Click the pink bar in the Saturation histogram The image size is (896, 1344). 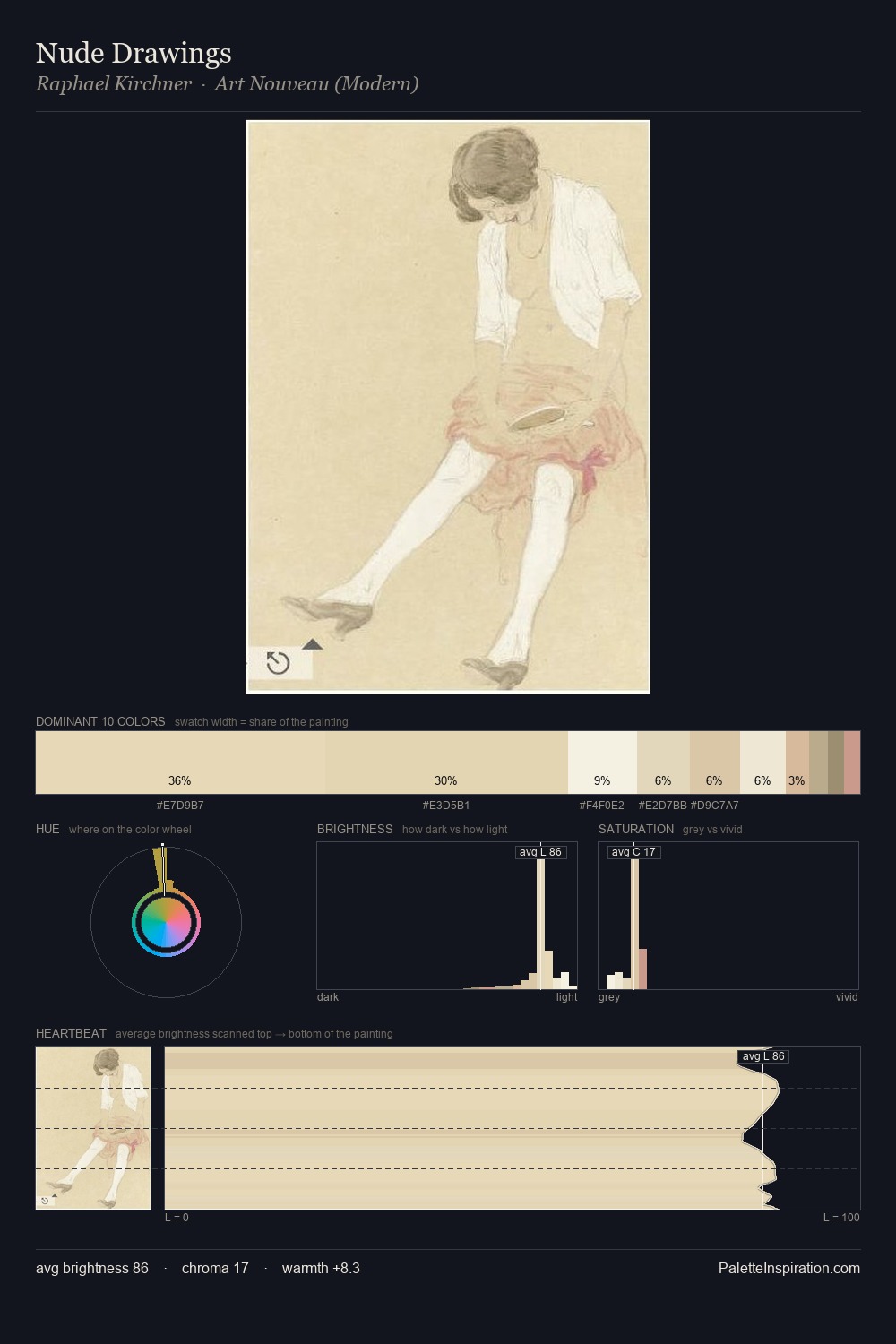click(x=642, y=969)
